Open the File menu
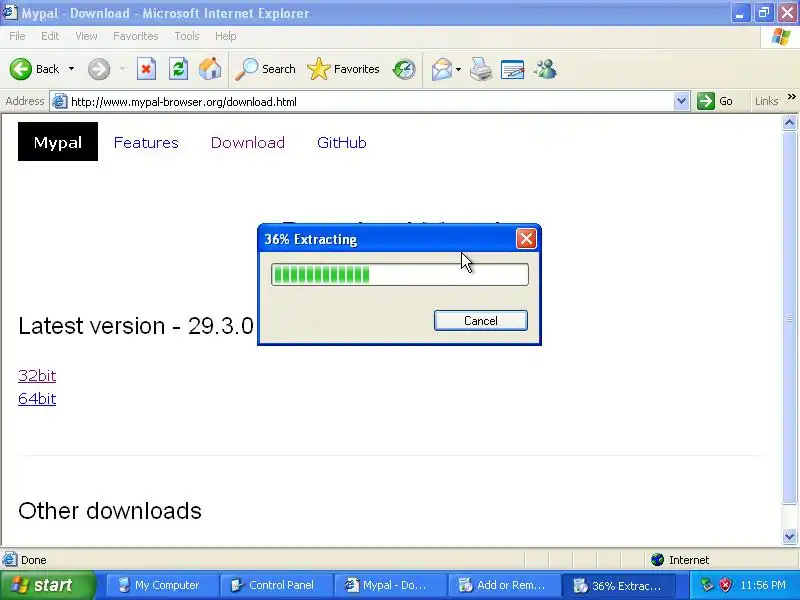 tap(17, 36)
